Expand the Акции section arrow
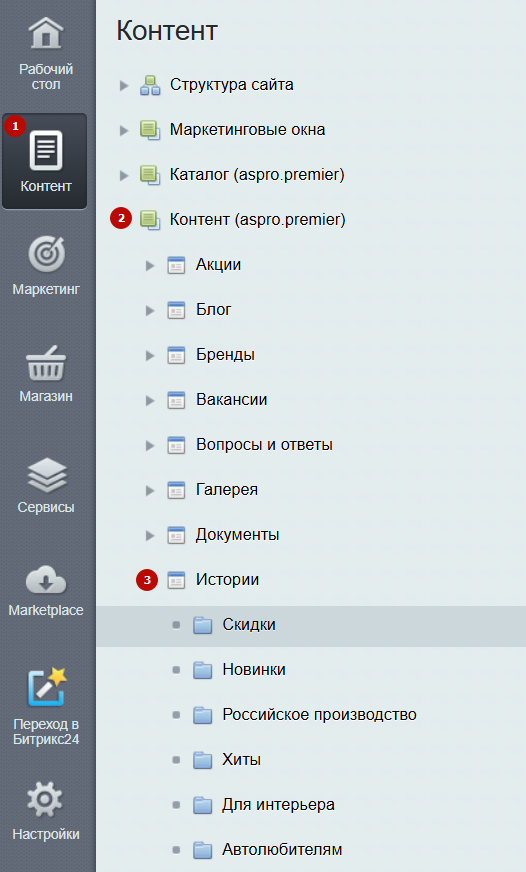This screenshot has height=872, width=526. click(150, 266)
